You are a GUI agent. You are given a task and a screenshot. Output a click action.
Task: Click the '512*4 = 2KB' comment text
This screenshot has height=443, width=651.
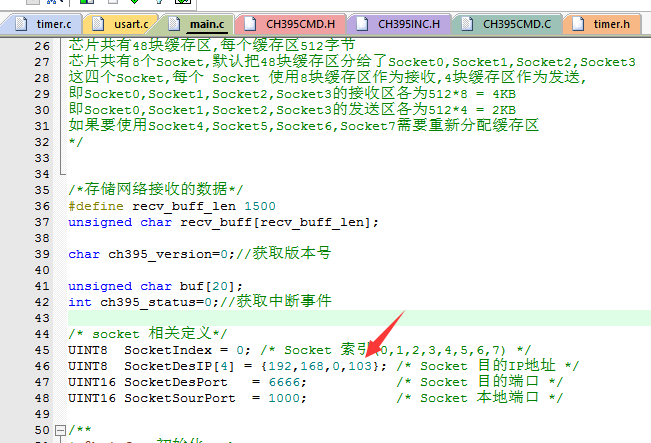click(x=472, y=110)
